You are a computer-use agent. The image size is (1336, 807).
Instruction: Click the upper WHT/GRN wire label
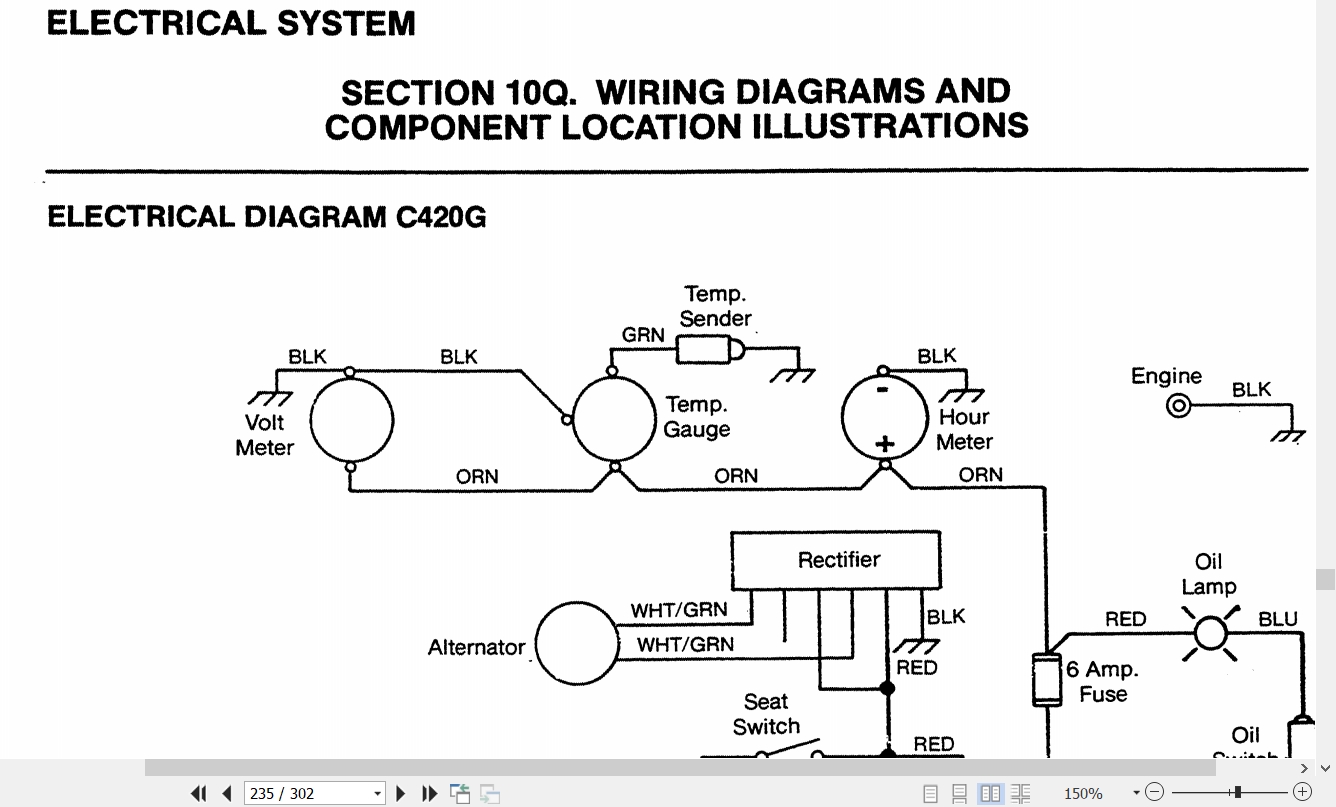point(679,610)
